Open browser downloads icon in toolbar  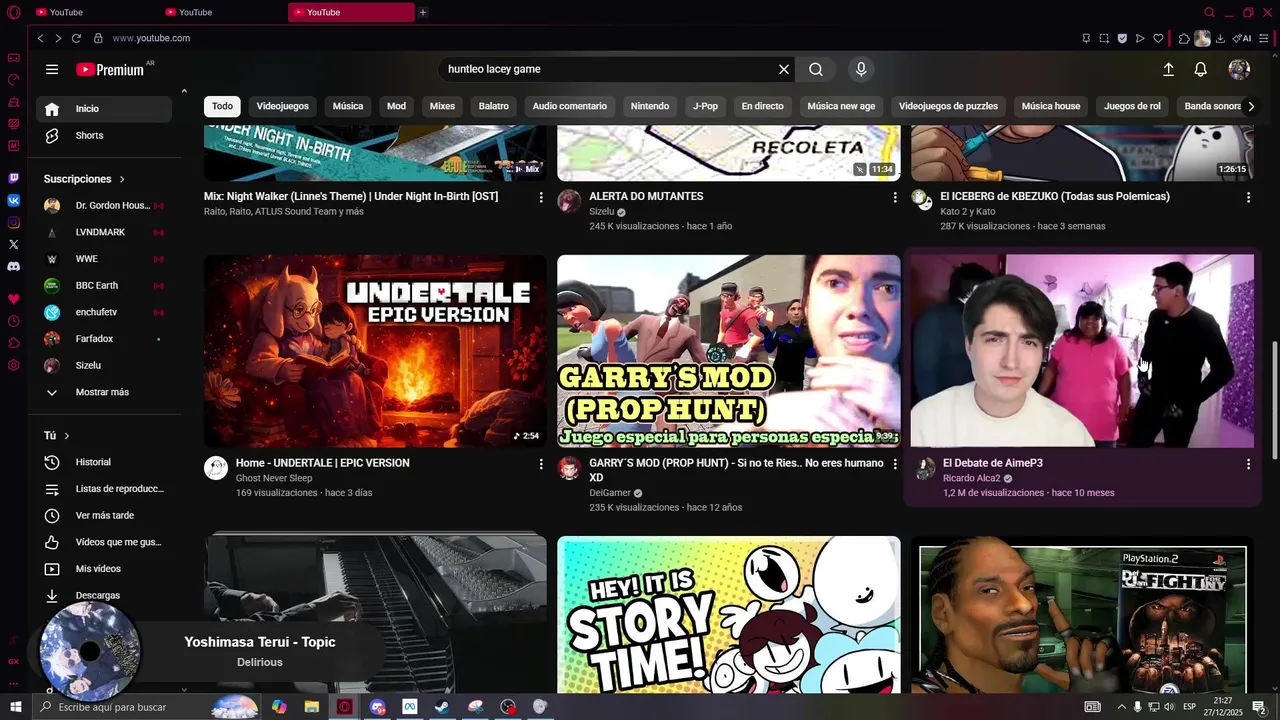(1220, 38)
